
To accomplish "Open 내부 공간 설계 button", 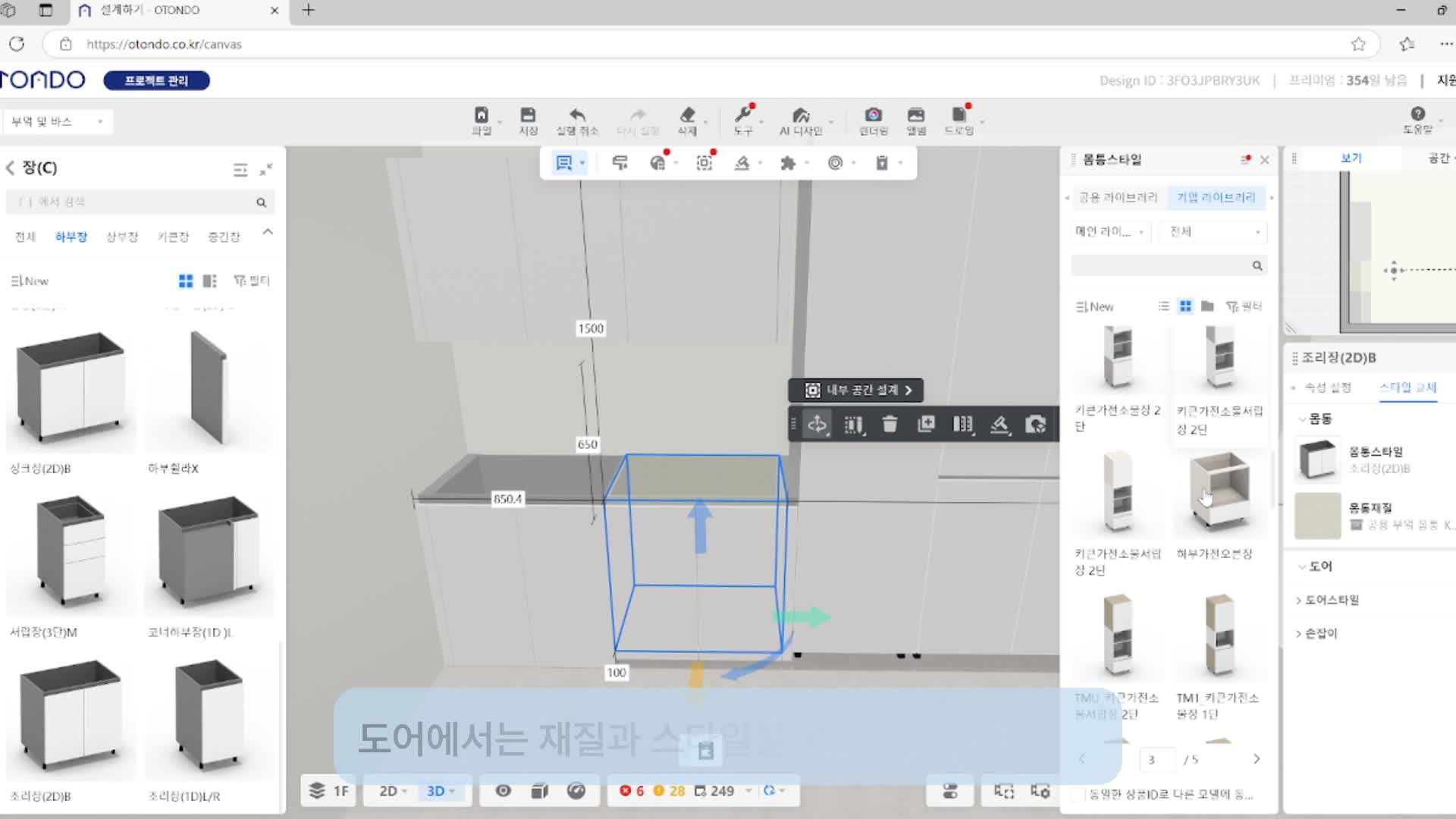I will 856,390.
